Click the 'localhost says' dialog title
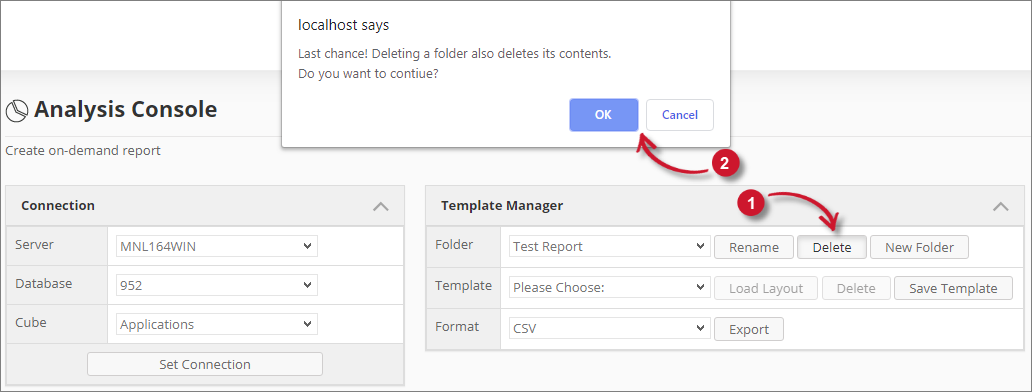This screenshot has height=392, width=1032. click(x=344, y=25)
